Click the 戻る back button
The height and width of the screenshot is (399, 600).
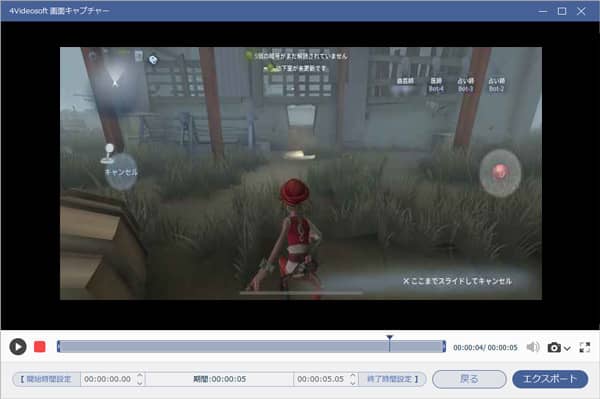(469, 379)
